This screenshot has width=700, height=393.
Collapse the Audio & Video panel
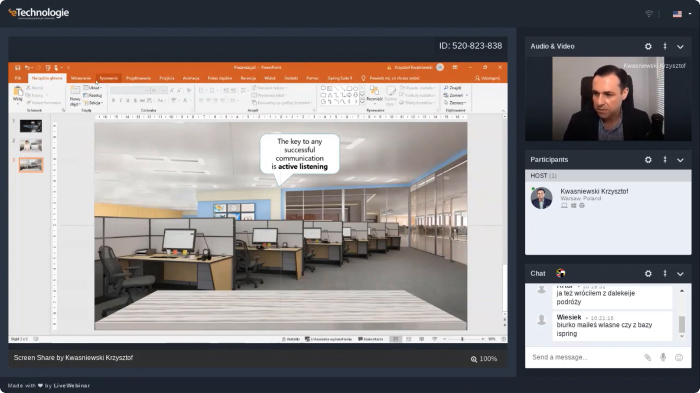point(680,46)
